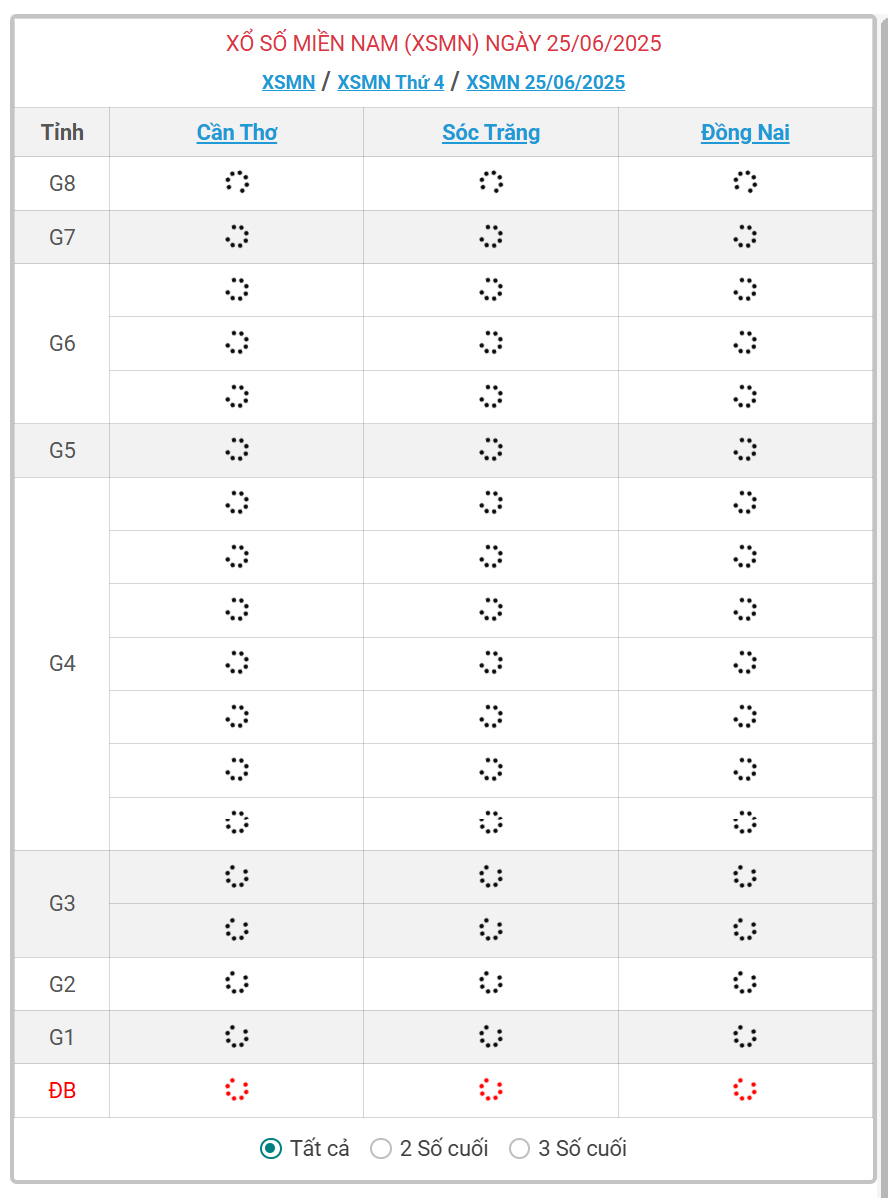Choose the 3 Số cuối radio option

click(519, 1148)
